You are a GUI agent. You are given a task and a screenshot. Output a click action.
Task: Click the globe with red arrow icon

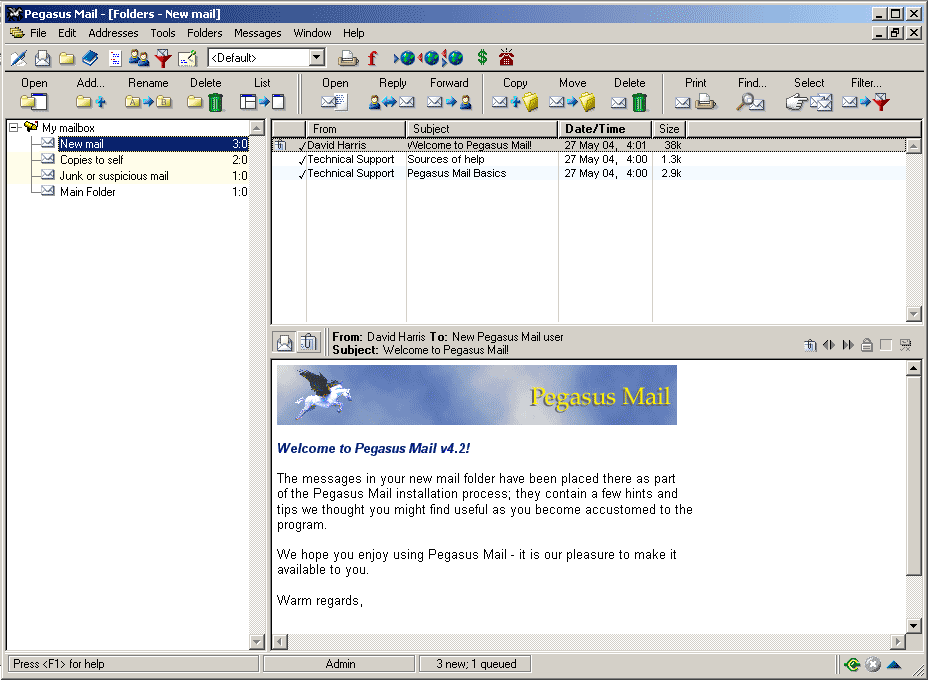tap(429, 58)
